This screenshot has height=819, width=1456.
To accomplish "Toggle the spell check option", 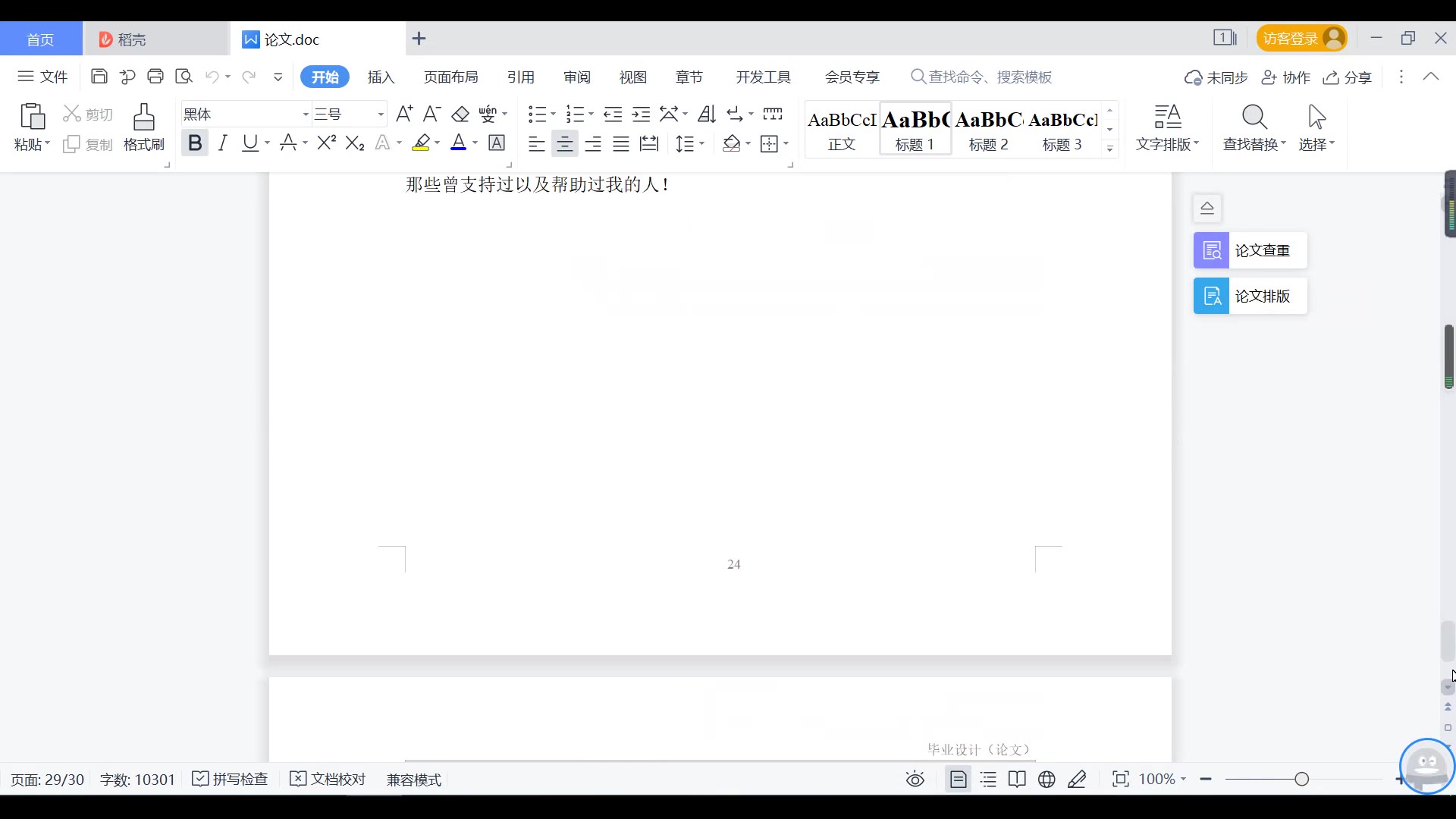I will pyautogui.click(x=231, y=780).
